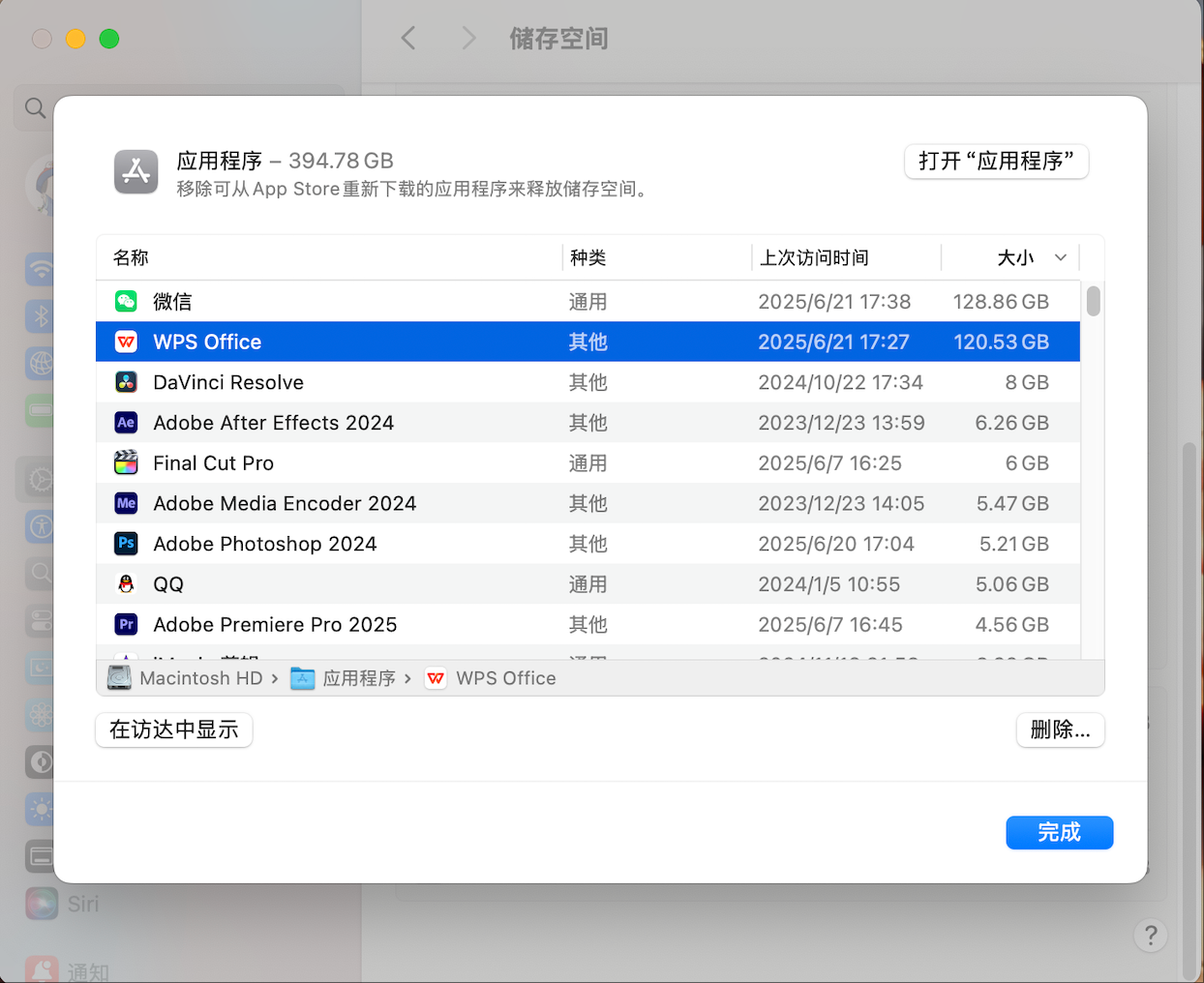Click 应用程序 text in path bar
Screen dimensions: 1204x983
[359, 678]
